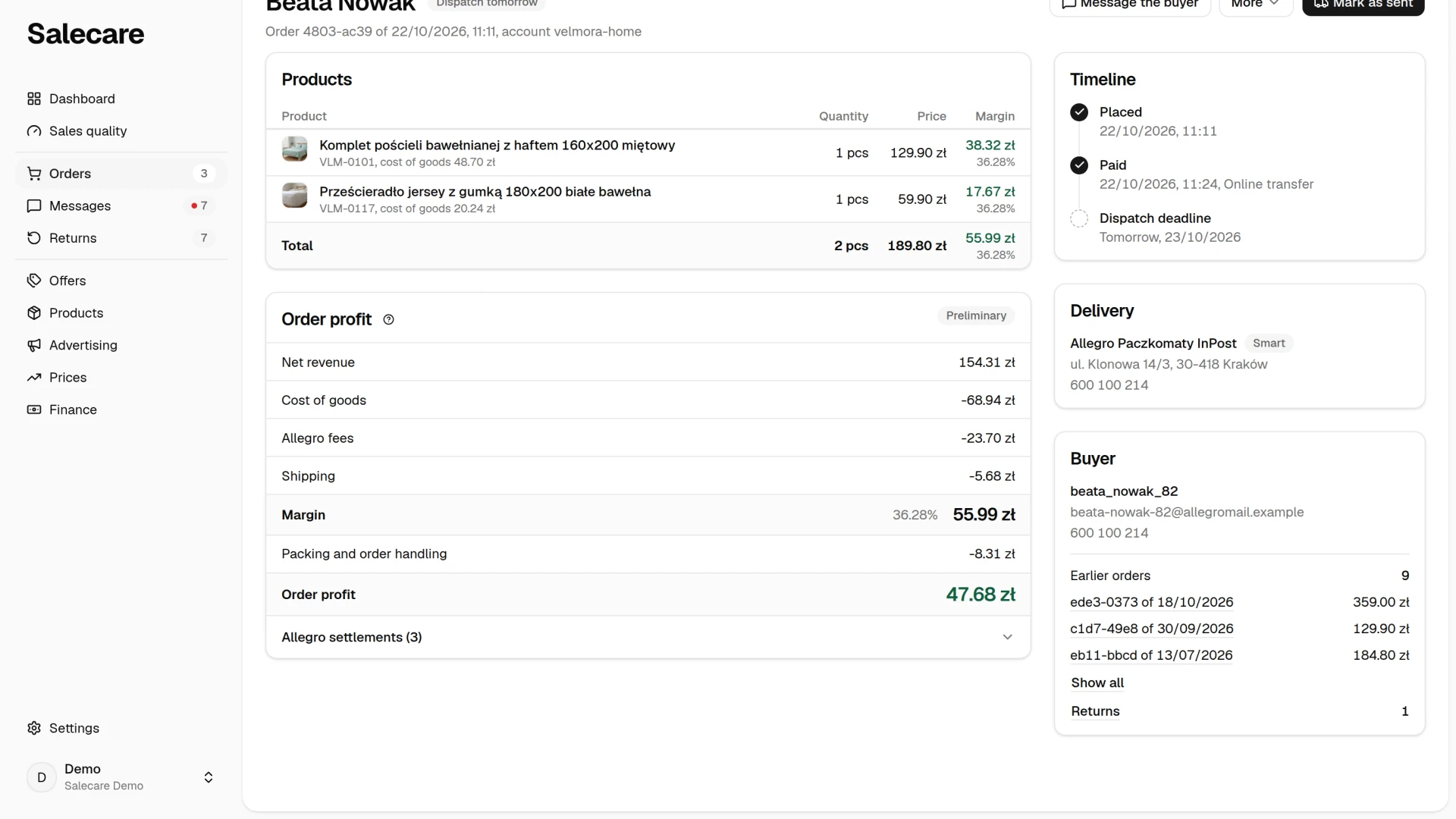Click Show all earlier orders link
Viewport: 1456px width, 819px height.
(1097, 682)
